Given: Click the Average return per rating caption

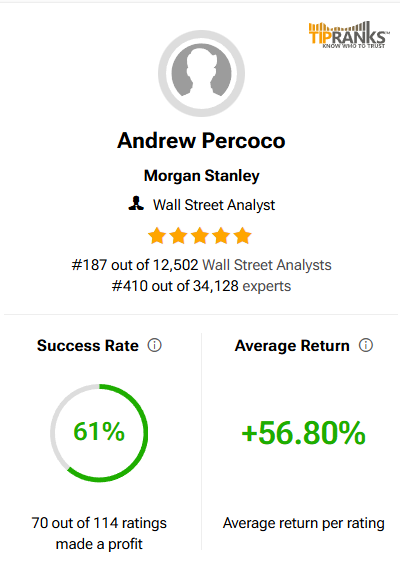Looking at the screenshot, I should coord(303,523).
